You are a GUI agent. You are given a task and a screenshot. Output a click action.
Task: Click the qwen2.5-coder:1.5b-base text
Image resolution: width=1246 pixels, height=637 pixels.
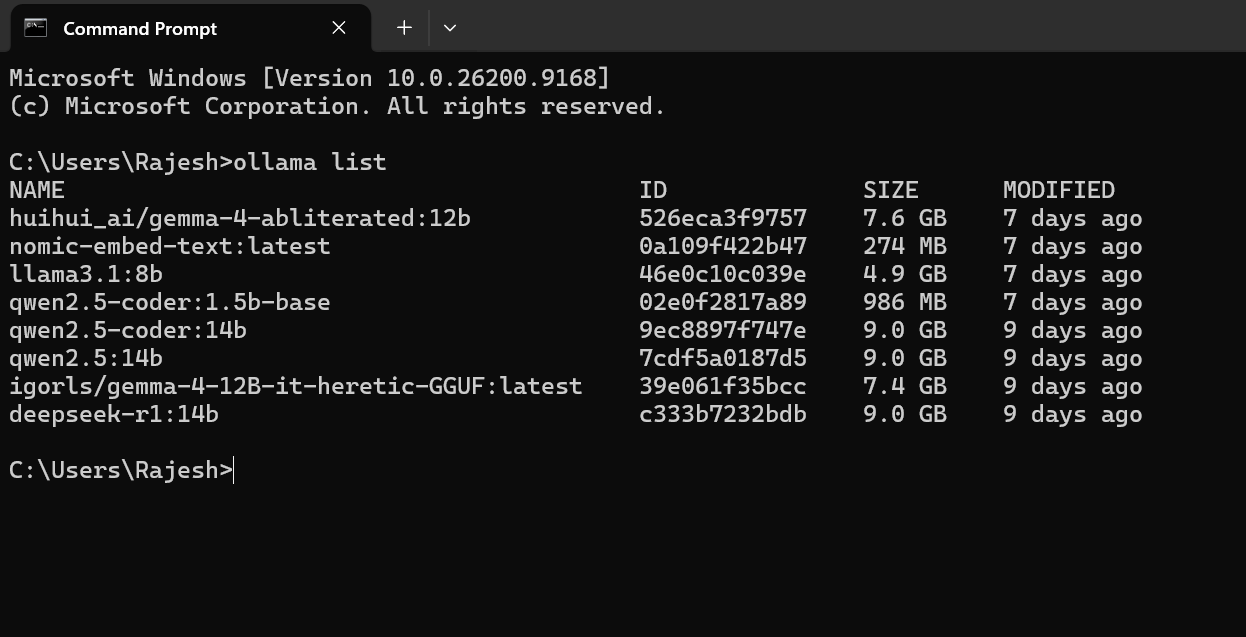point(170,302)
